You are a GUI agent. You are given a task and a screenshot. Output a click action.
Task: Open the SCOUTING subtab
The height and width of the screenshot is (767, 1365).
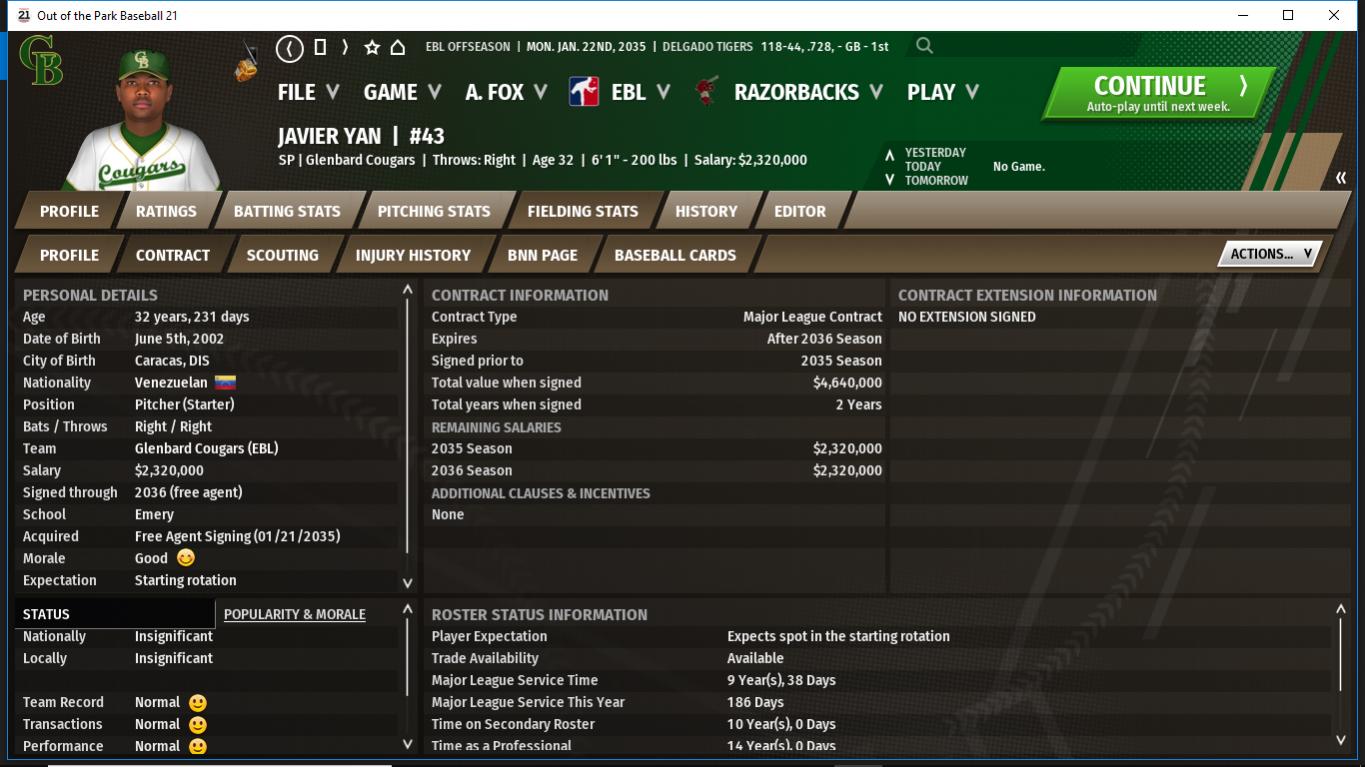(283, 255)
